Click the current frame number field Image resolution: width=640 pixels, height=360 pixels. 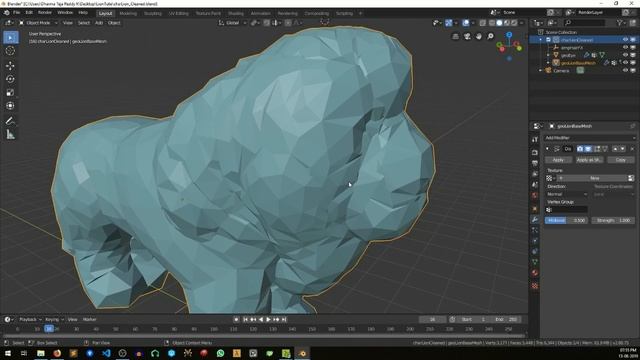pyautogui.click(x=433, y=320)
